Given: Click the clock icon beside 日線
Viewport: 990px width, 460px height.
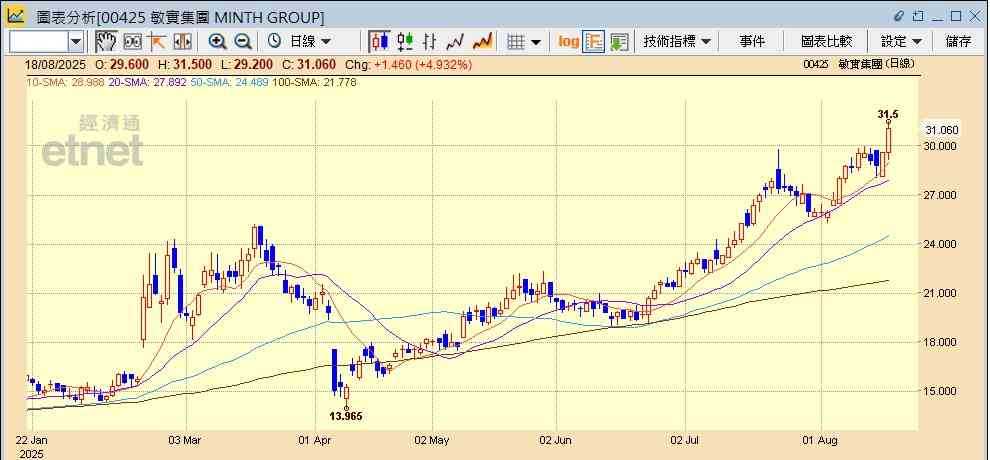Looking at the screenshot, I should 274,42.
